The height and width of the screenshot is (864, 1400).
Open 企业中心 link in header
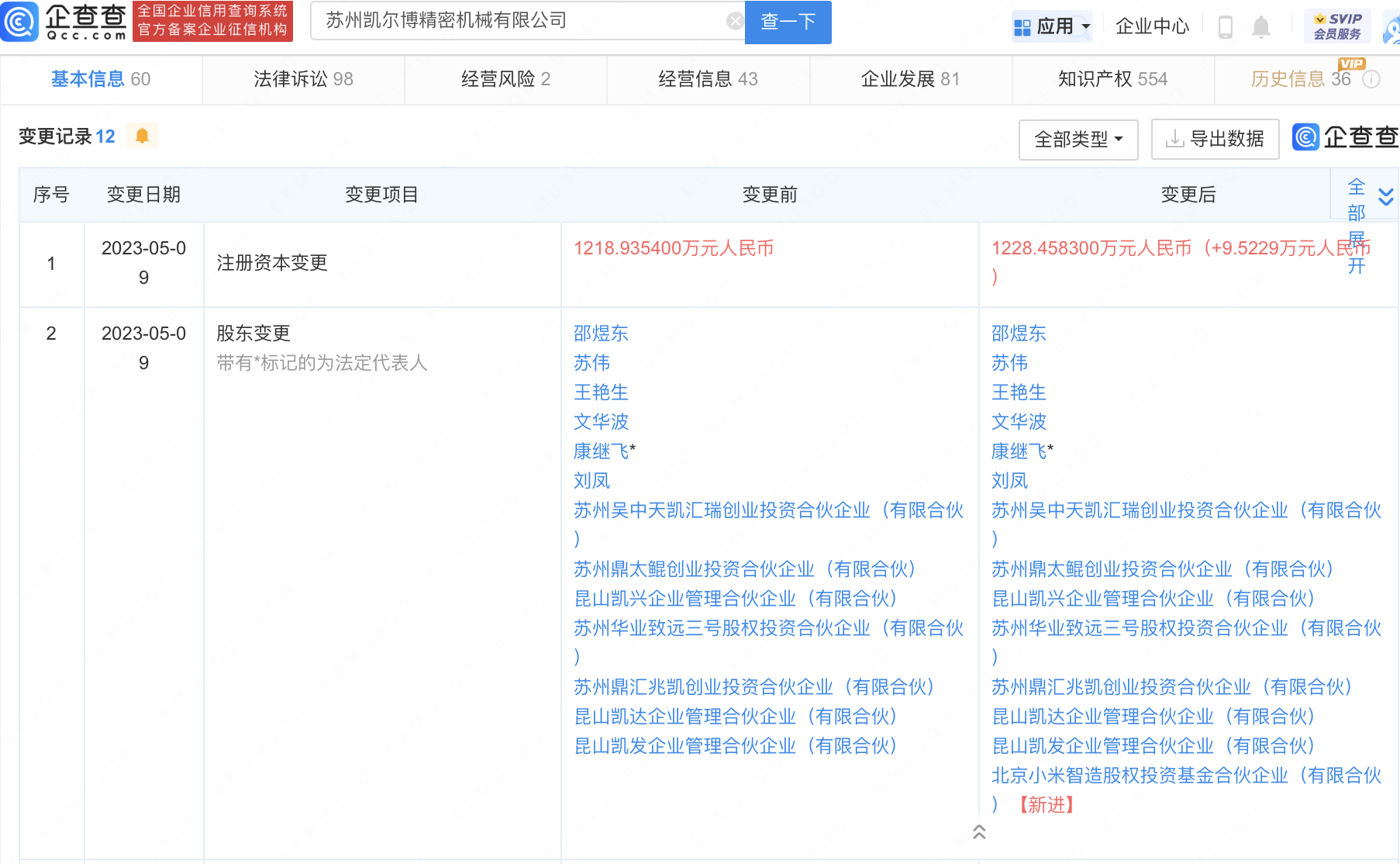[x=1152, y=27]
